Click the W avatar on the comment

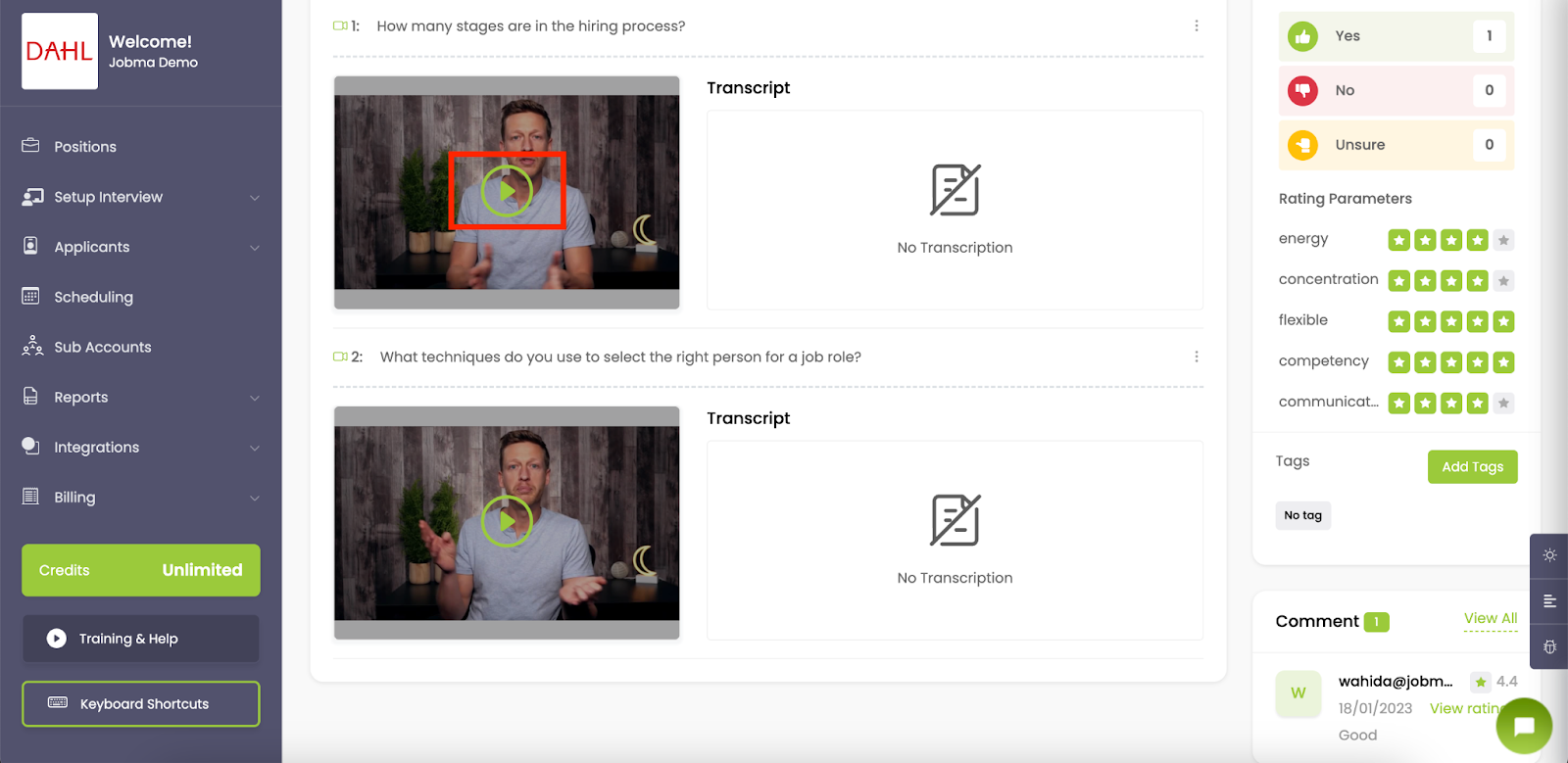point(1298,693)
